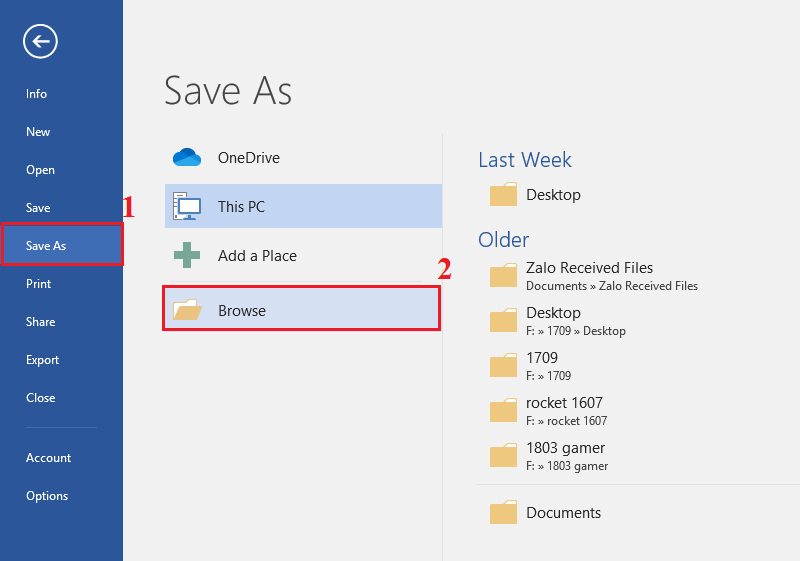Viewport: 800px width, 561px height.
Task: Click the Zalo Received Files folder icon
Action: tap(504, 276)
